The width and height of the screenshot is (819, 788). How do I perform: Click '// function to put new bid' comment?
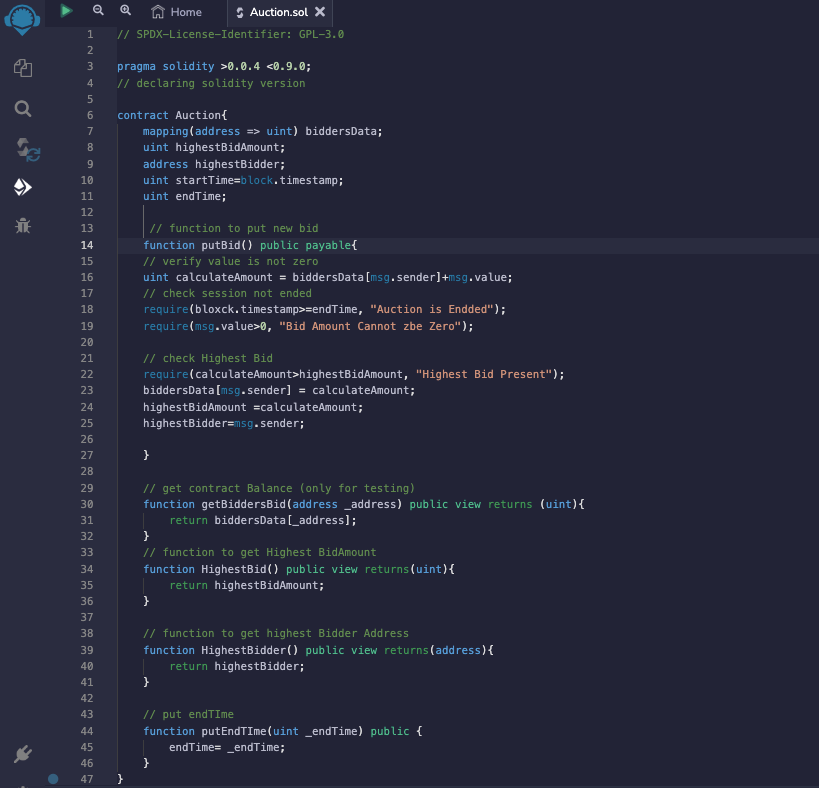[x=234, y=228]
